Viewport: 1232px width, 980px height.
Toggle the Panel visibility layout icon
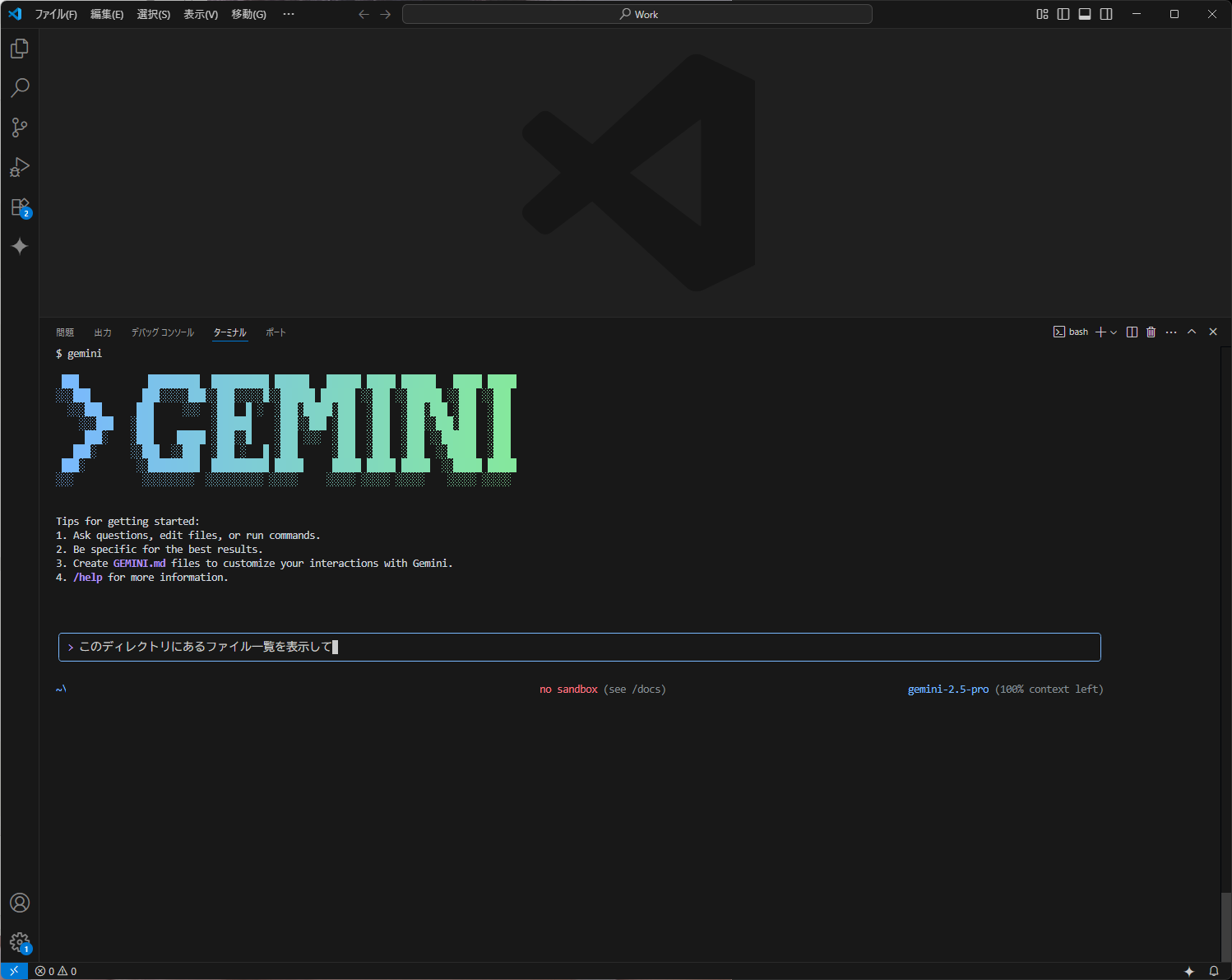coord(1085,14)
